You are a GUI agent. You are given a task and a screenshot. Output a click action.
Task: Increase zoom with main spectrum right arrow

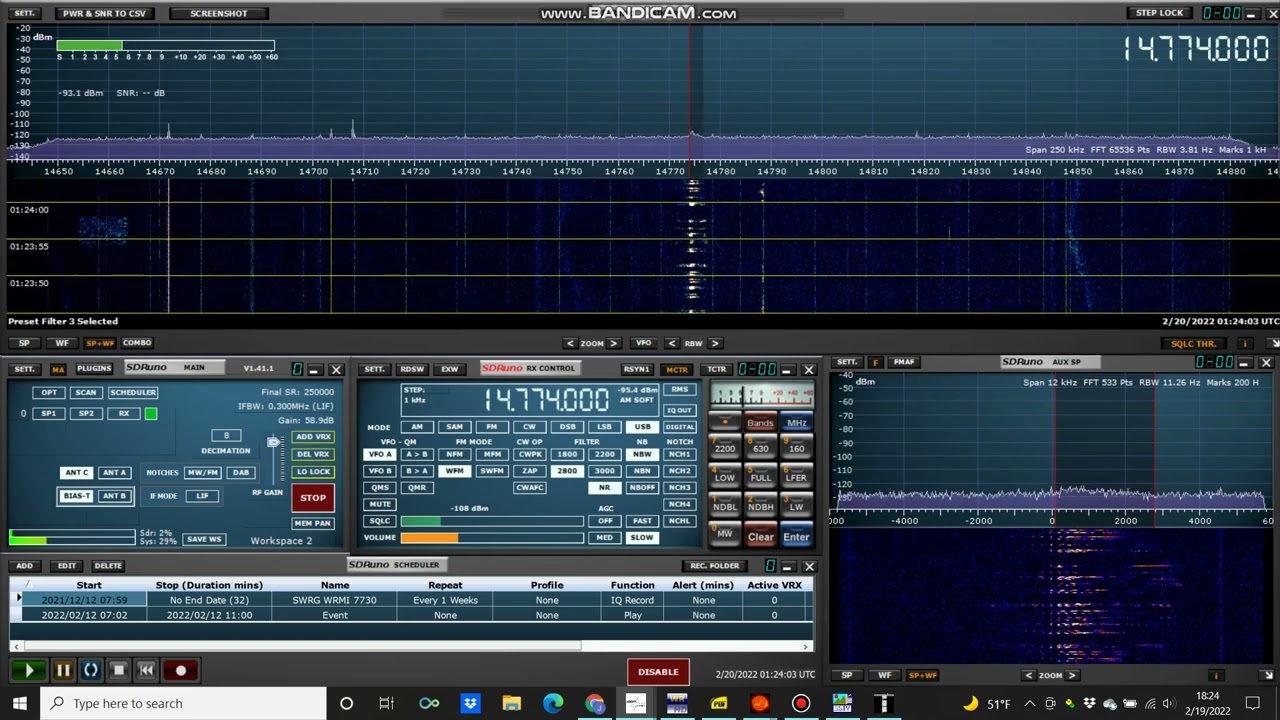coord(614,344)
